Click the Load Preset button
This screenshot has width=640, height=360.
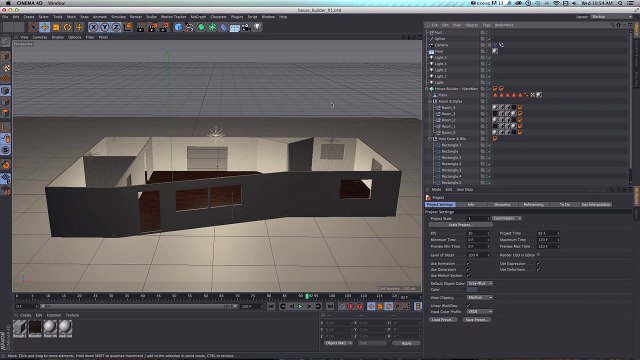443,320
